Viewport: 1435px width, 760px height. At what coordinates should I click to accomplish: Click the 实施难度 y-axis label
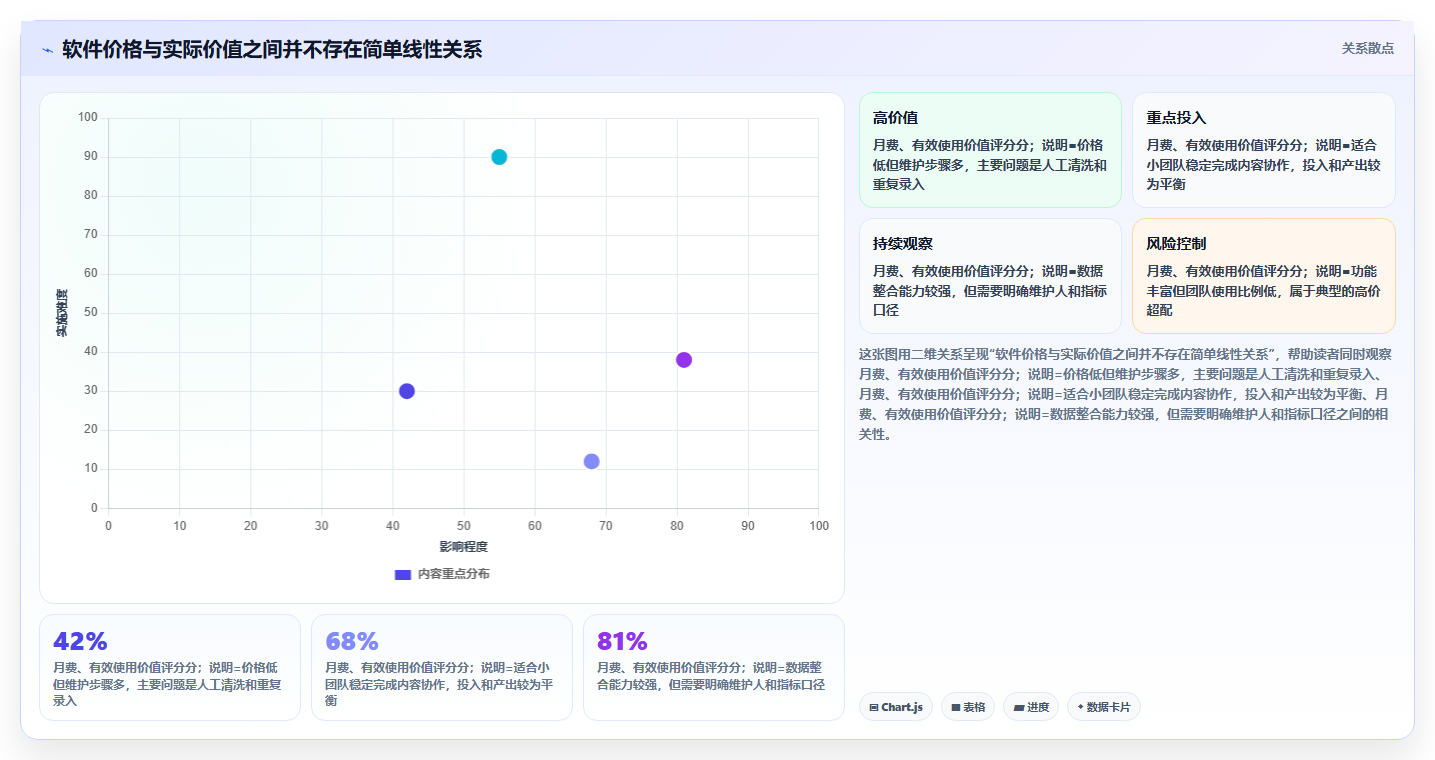62,313
